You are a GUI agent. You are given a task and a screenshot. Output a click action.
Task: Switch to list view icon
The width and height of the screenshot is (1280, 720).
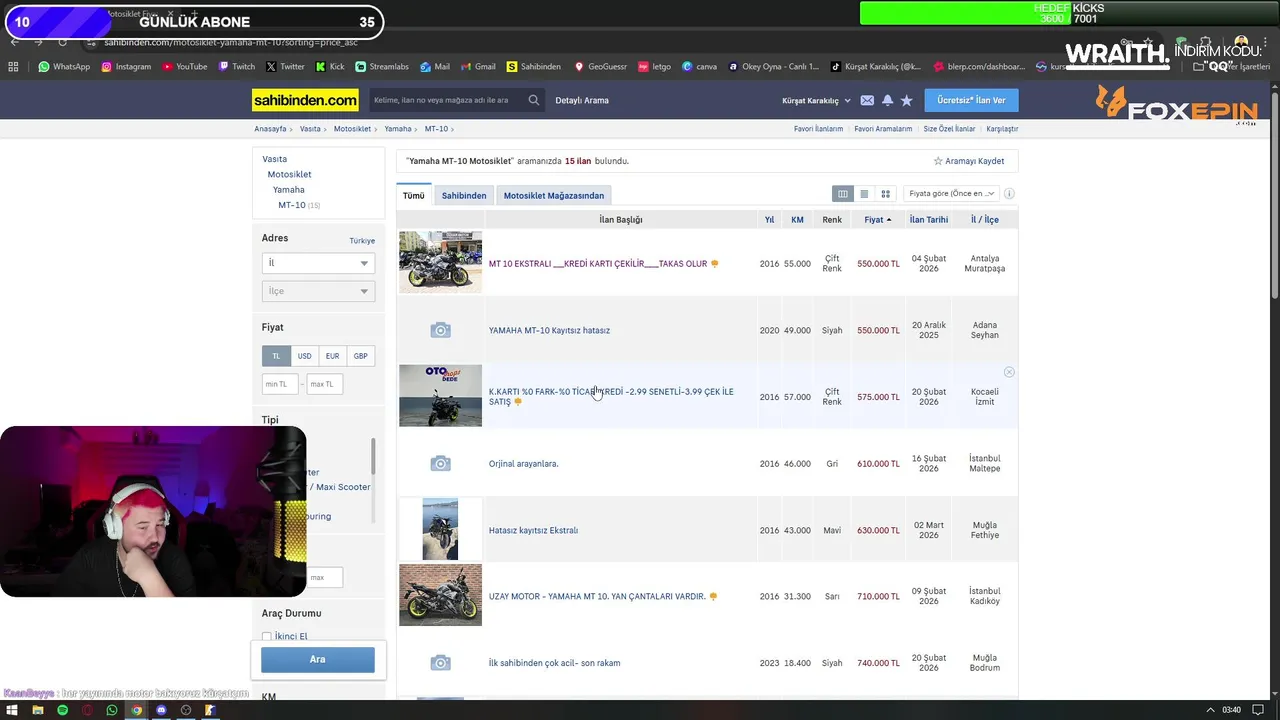[x=864, y=194]
